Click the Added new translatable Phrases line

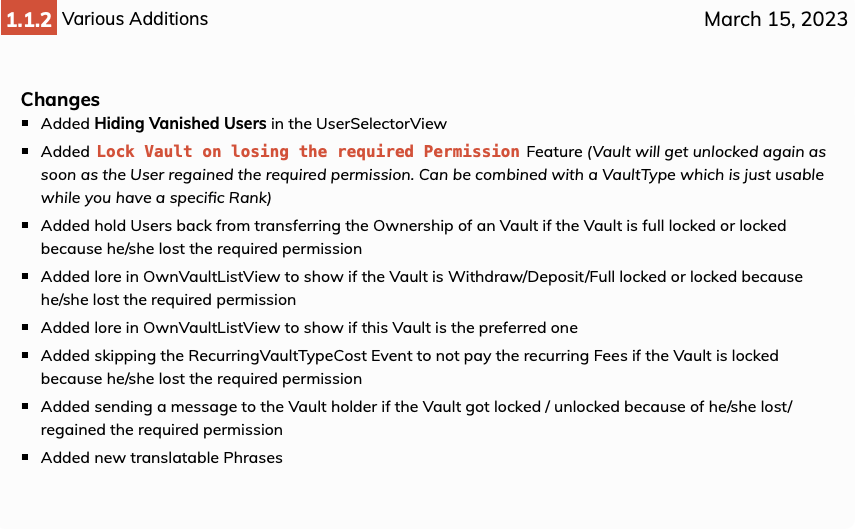tap(162, 457)
